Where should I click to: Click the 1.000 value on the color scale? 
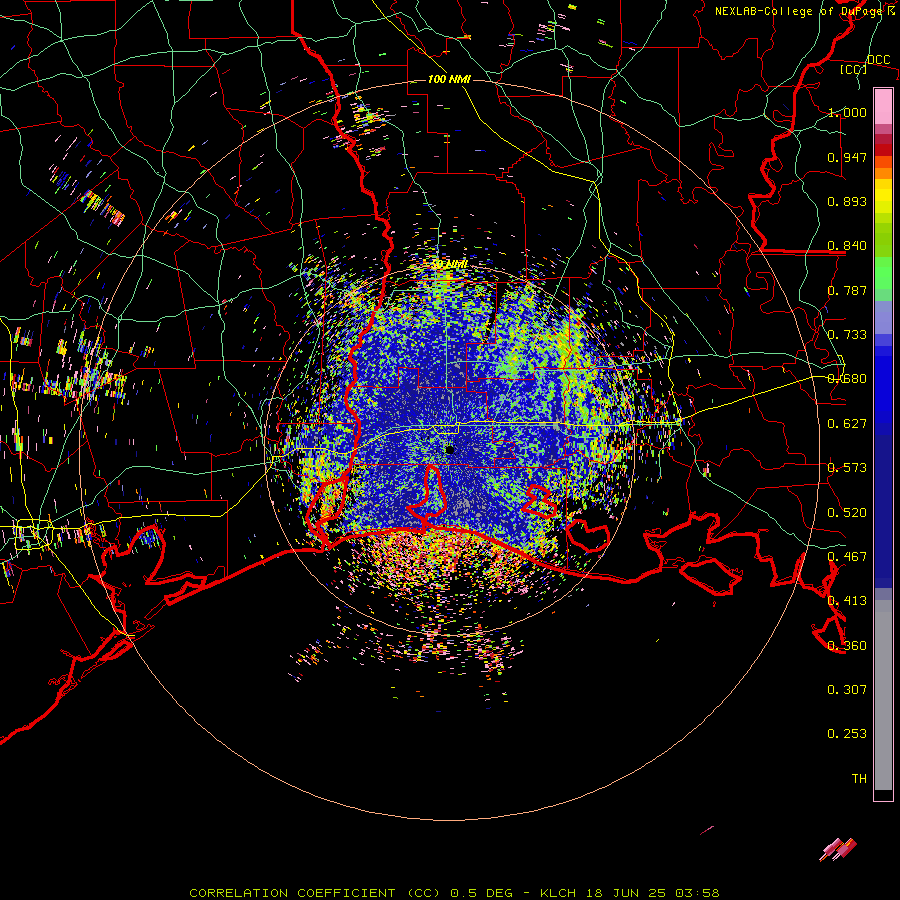(x=847, y=112)
